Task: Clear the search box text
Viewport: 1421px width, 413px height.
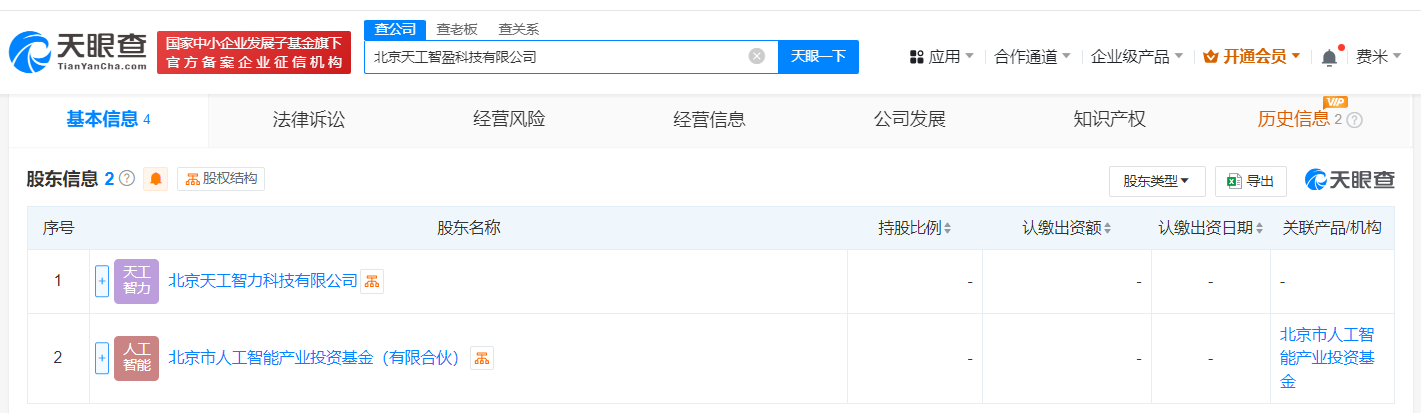Action: [x=757, y=56]
